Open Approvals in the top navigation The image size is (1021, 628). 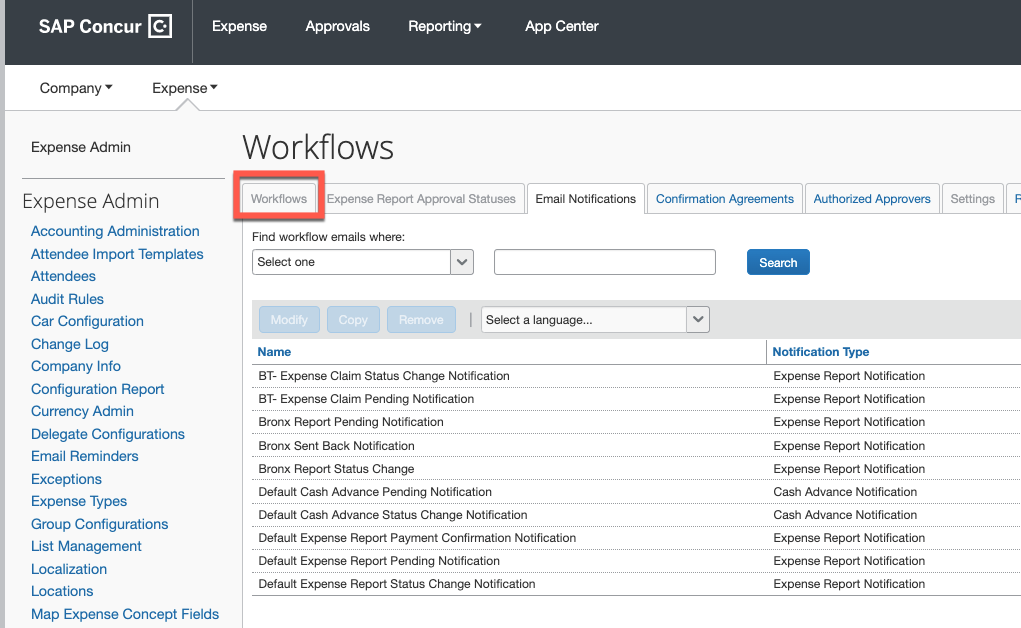click(x=337, y=26)
